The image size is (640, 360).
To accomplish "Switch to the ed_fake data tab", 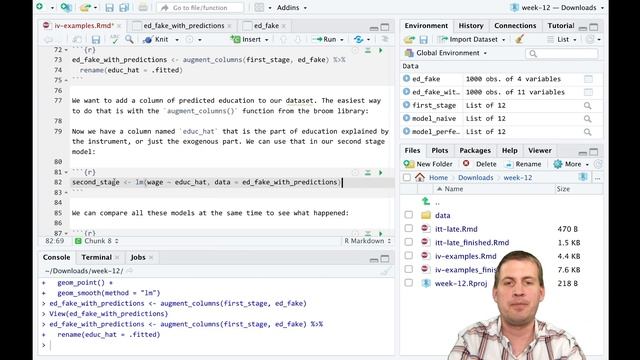I will click(x=266, y=26).
